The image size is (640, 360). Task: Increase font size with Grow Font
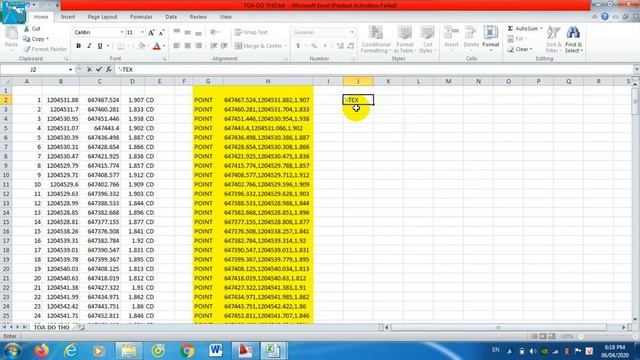[x=151, y=32]
